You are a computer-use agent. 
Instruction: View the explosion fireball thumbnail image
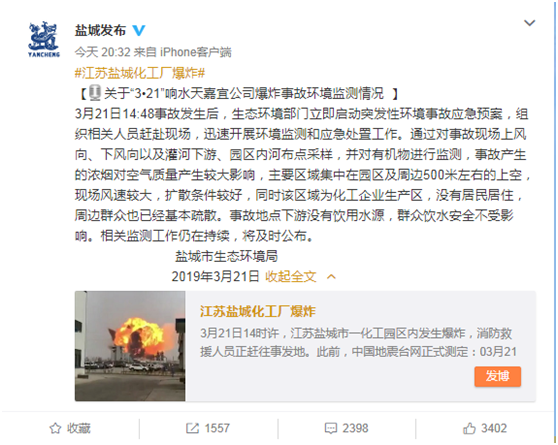130,346
